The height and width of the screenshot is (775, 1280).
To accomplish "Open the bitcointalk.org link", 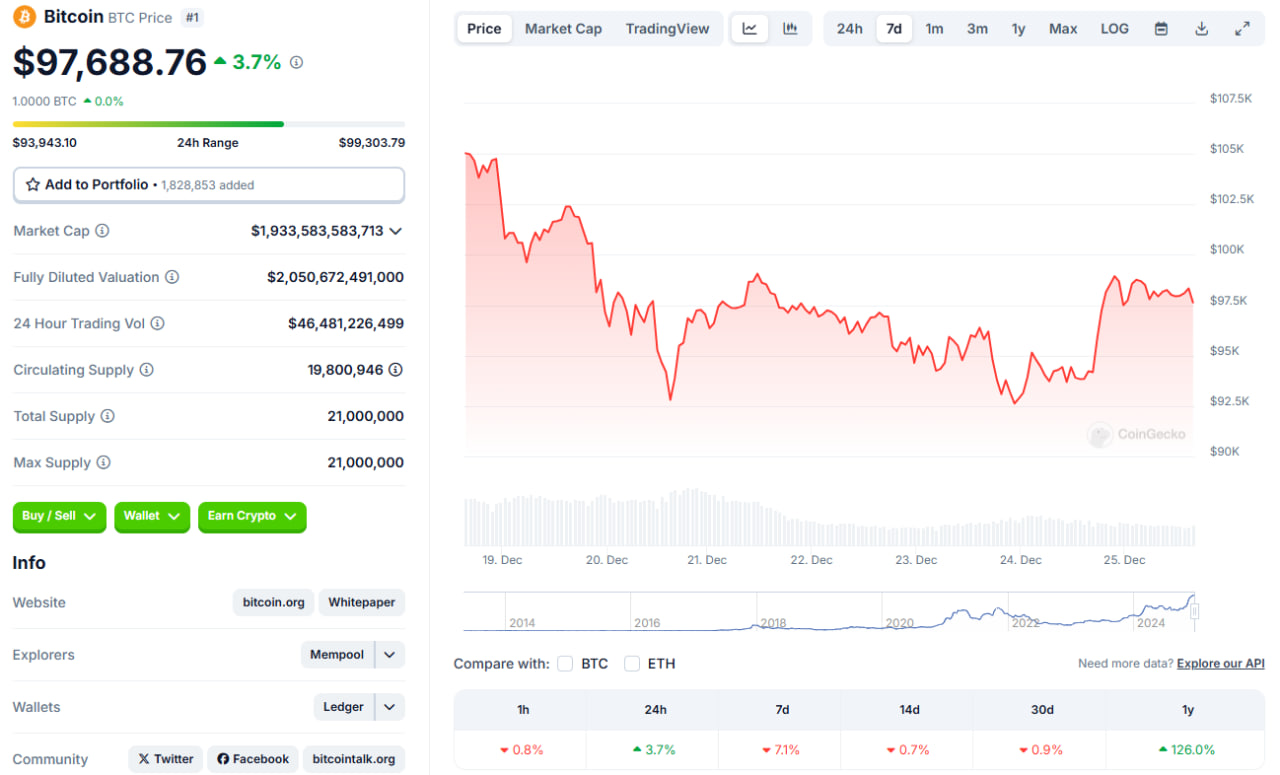I will pyautogui.click(x=353, y=759).
